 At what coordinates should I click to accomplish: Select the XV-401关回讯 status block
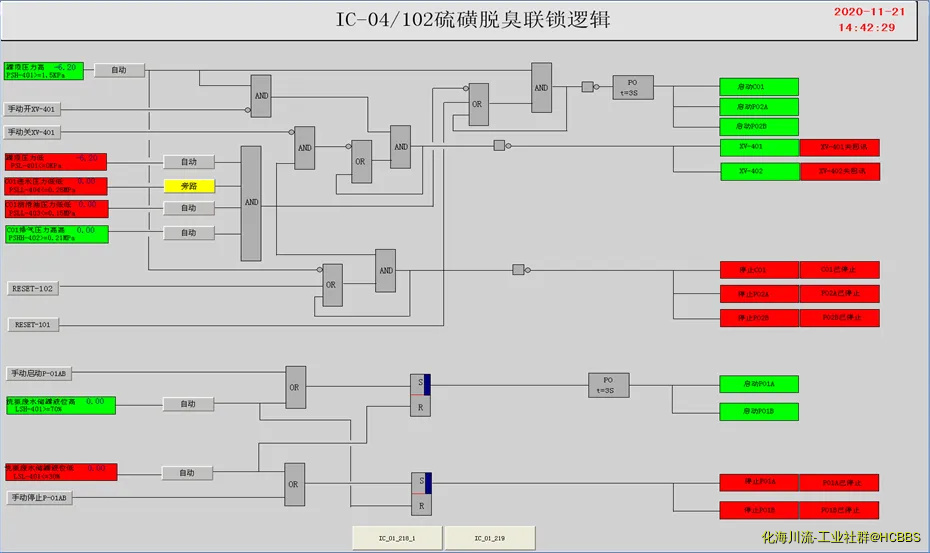coord(840,148)
